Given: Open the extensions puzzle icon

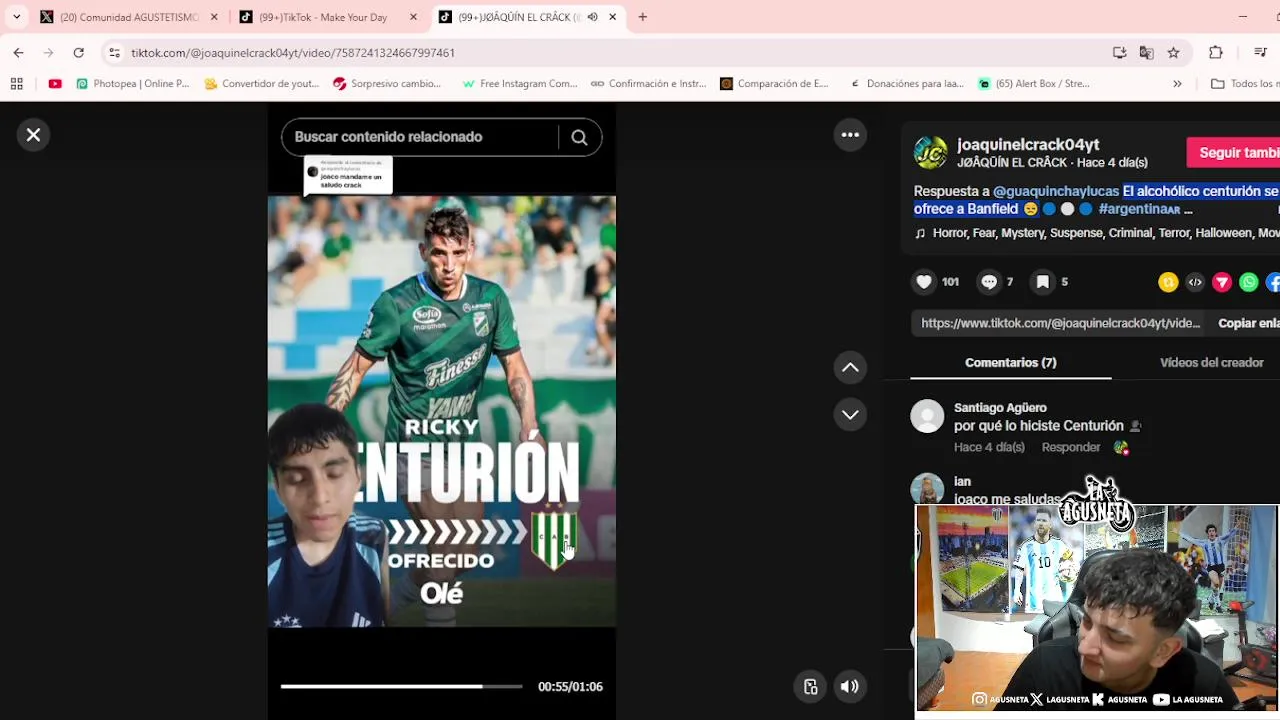Looking at the screenshot, I should [1216, 52].
